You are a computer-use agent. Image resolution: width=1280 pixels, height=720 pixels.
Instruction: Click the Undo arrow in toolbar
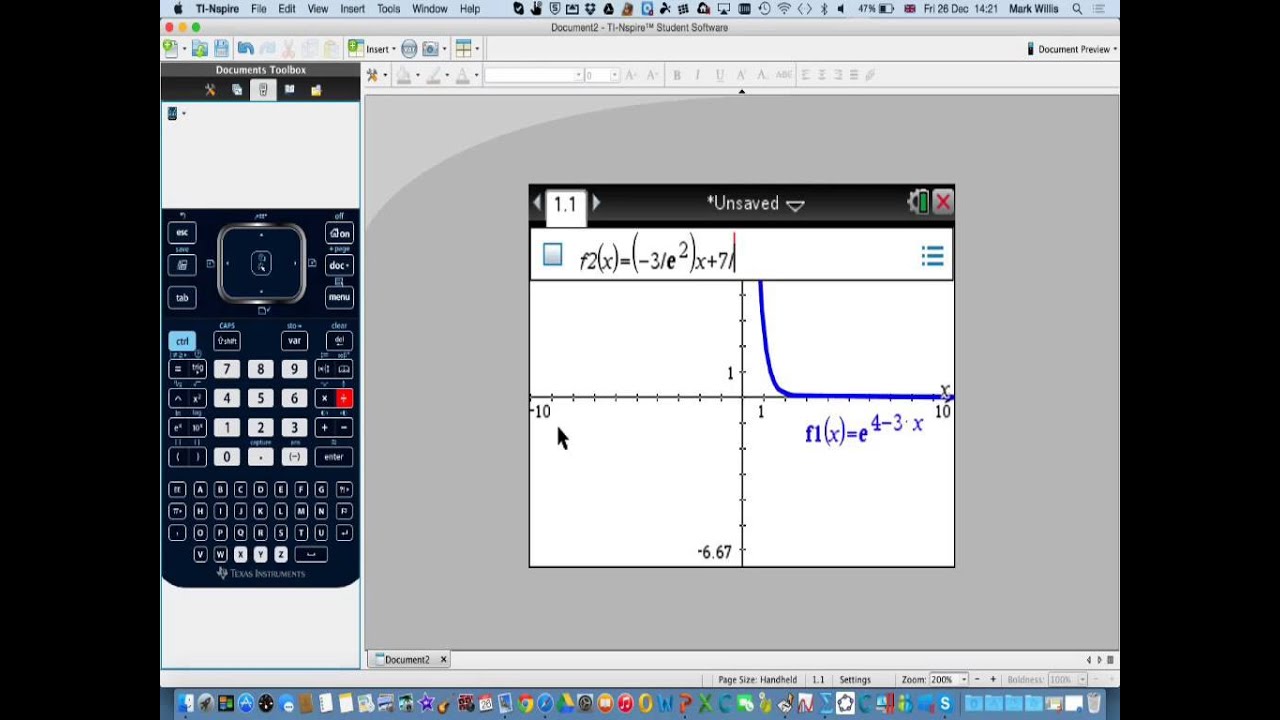coord(246,48)
